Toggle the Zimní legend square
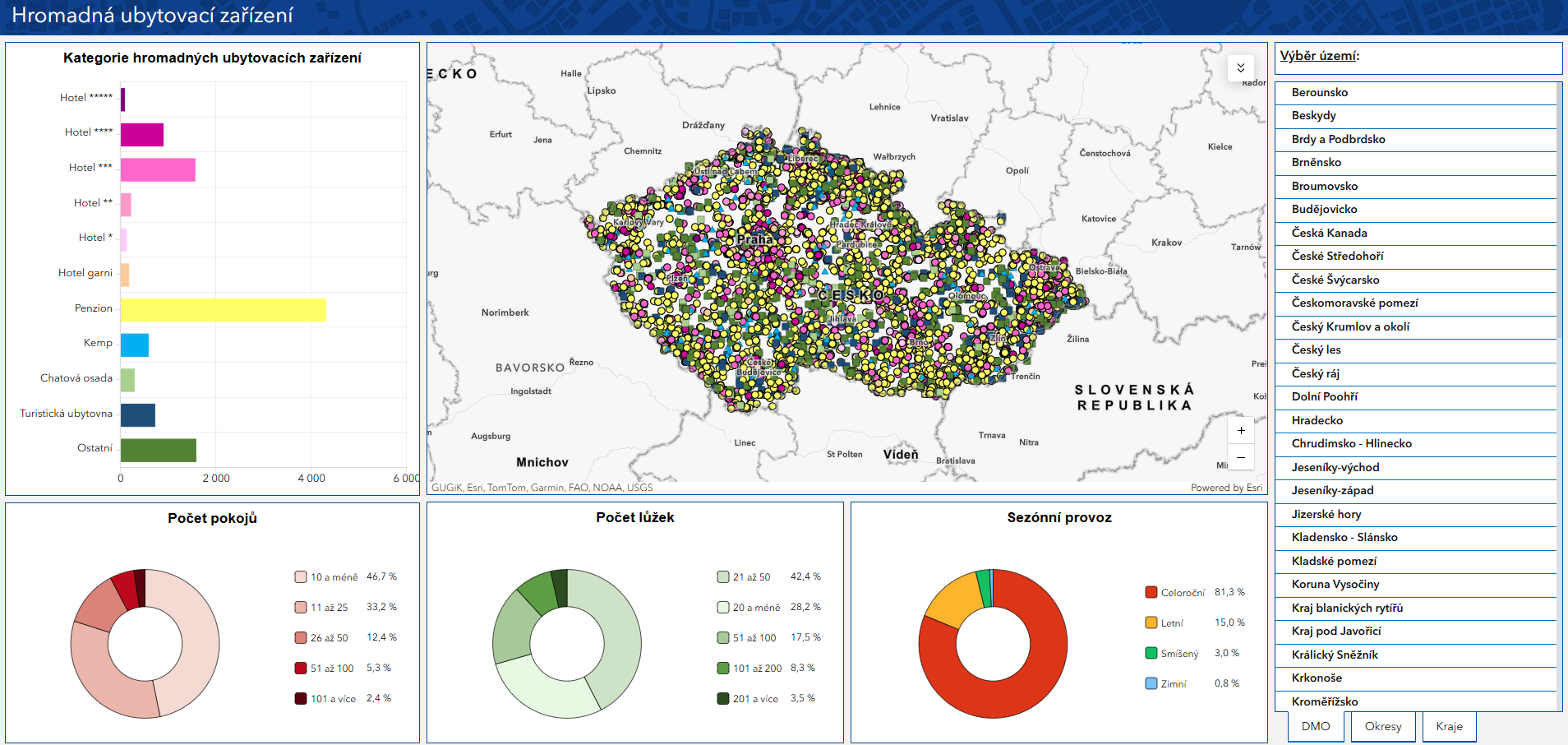The height and width of the screenshot is (745, 1568). [1151, 683]
